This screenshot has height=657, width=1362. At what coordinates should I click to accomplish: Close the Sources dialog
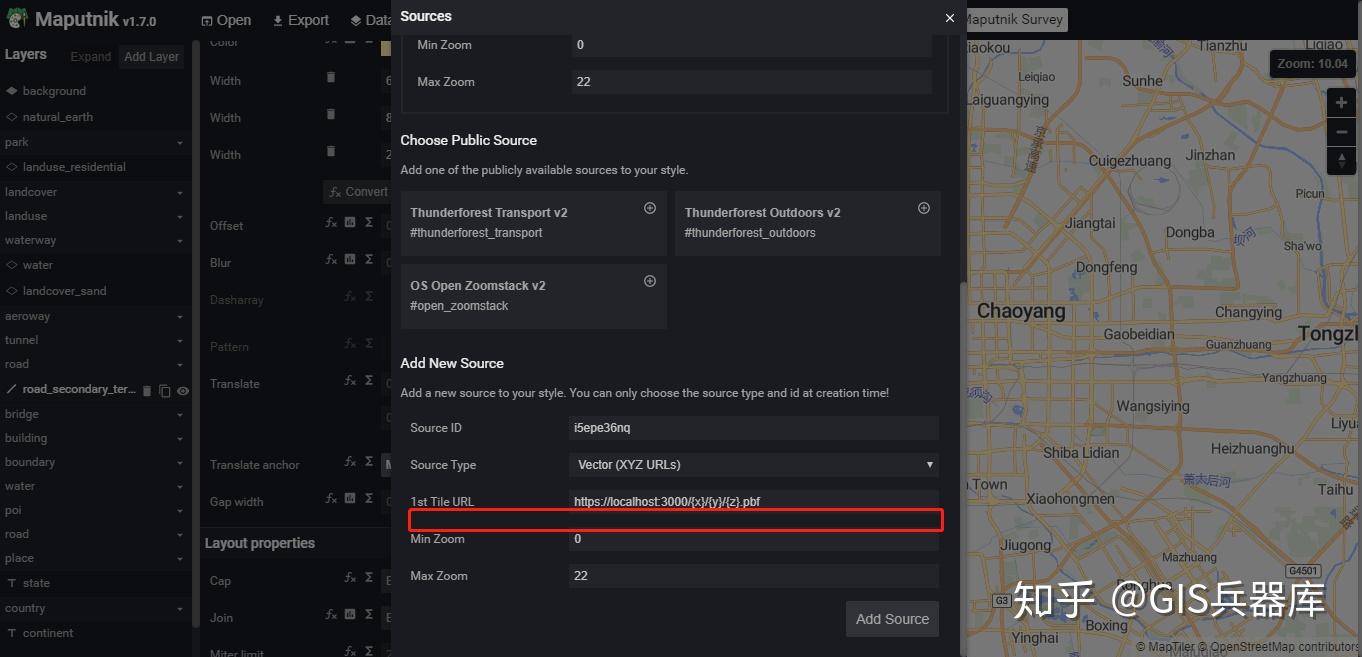click(949, 18)
